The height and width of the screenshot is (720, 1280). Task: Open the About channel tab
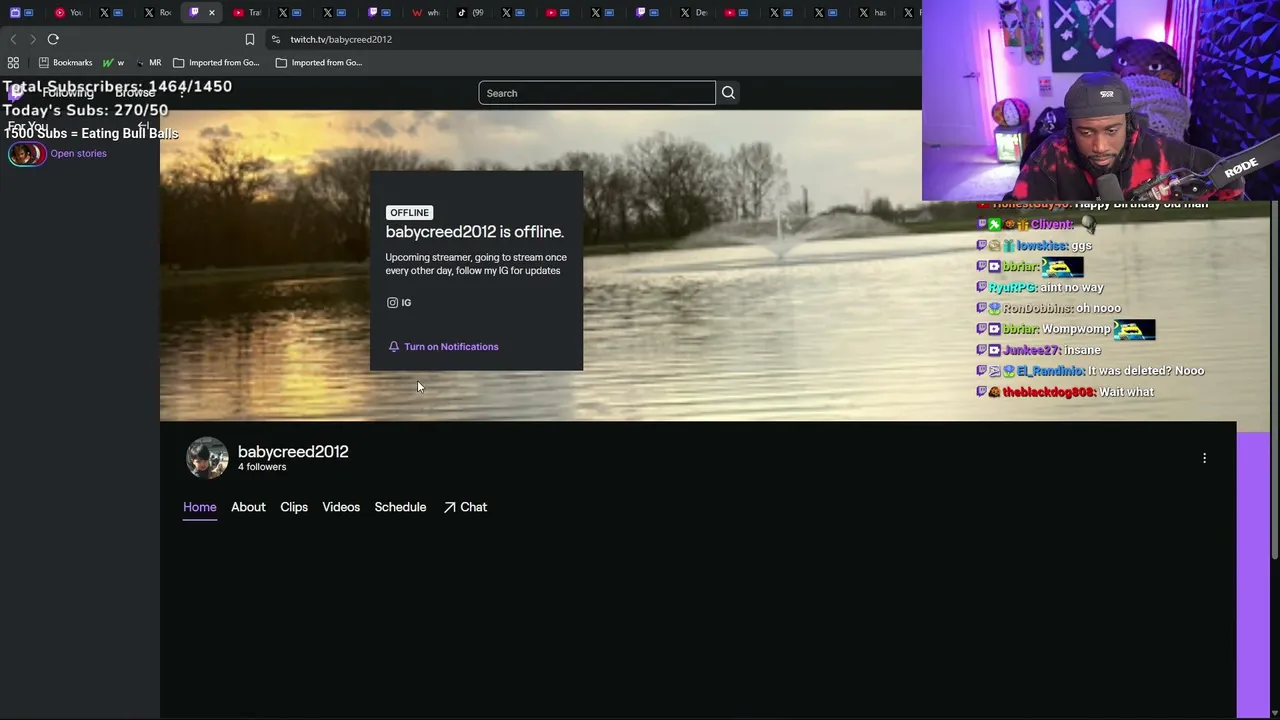click(248, 507)
